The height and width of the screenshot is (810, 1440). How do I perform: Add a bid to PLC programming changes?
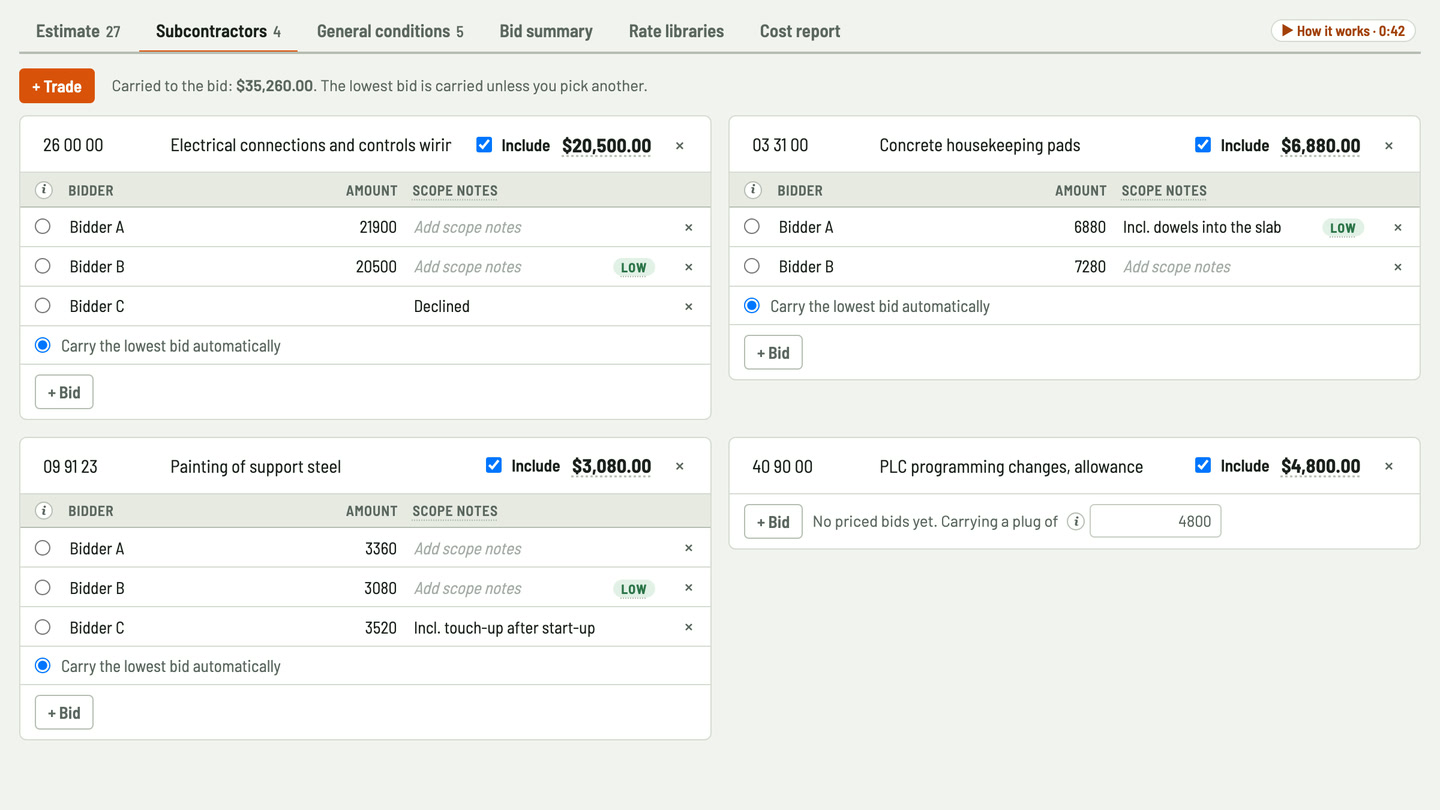[773, 521]
